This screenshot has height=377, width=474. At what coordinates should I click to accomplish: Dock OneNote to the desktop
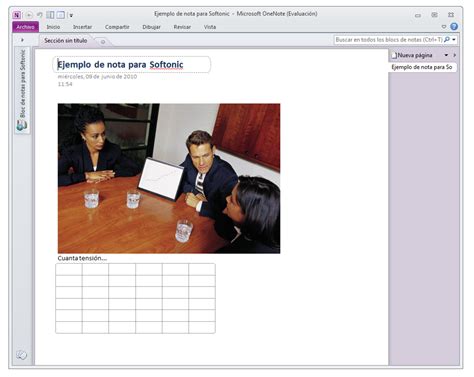click(50, 15)
